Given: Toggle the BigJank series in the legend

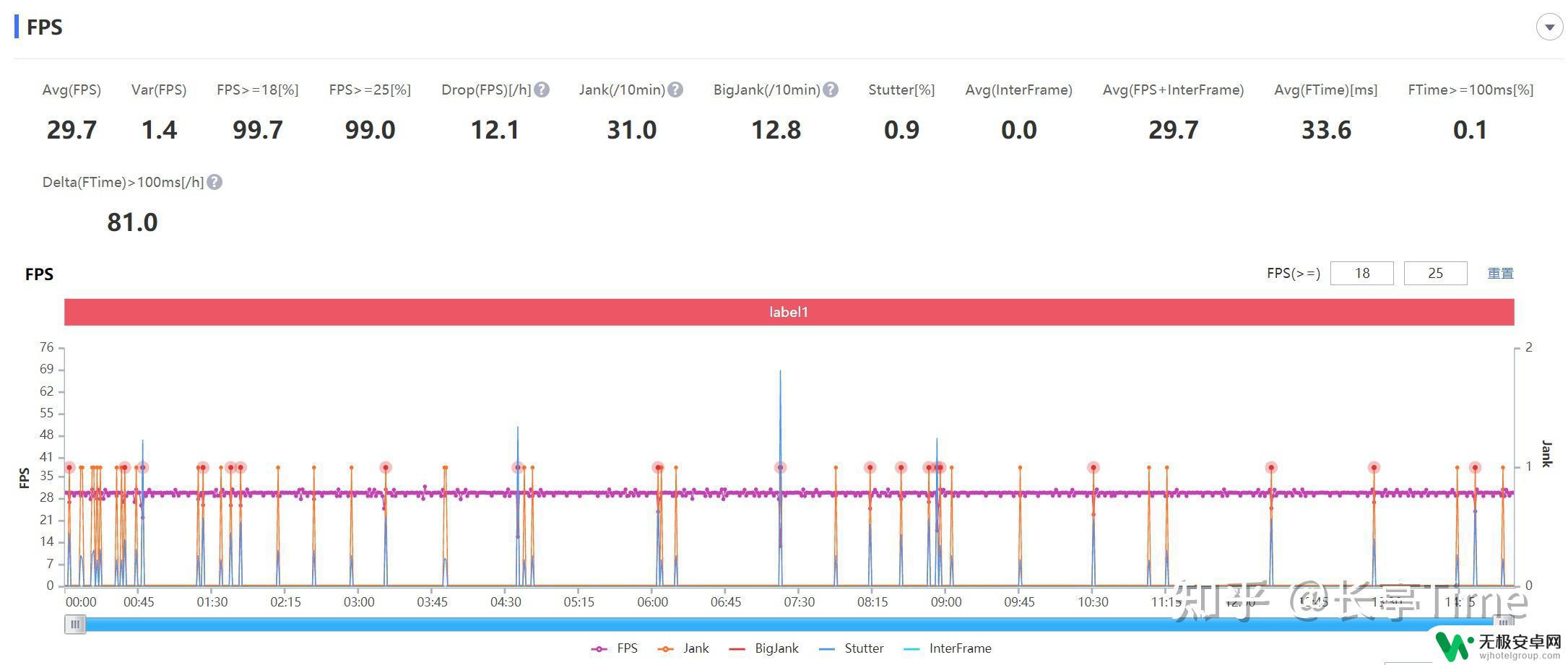Looking at the screenshot, I should click(764, 648).
